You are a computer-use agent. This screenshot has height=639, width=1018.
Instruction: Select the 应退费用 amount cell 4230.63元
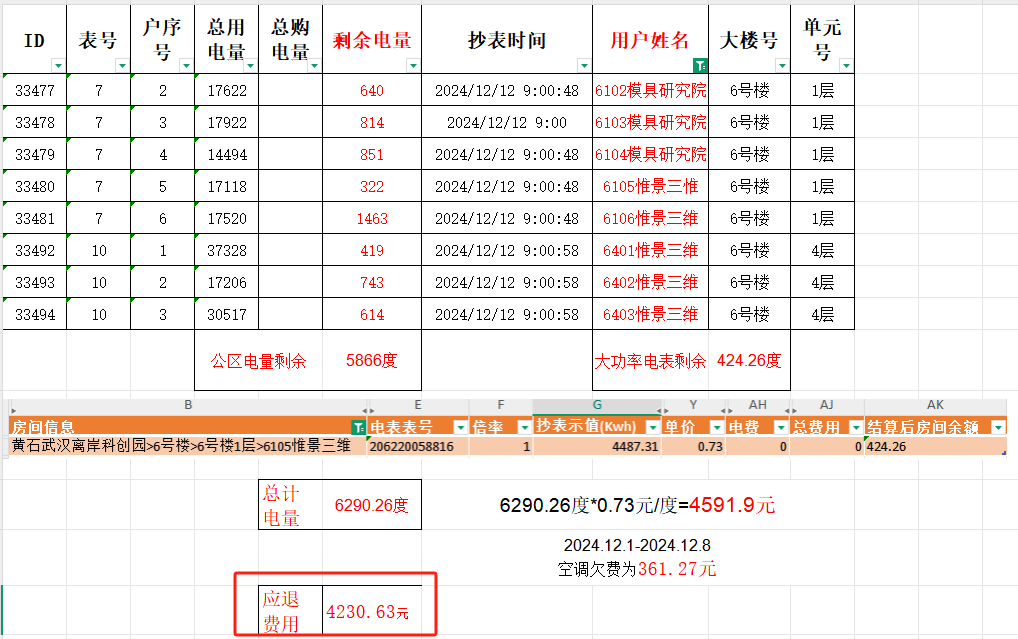click(x=368, y=611)
